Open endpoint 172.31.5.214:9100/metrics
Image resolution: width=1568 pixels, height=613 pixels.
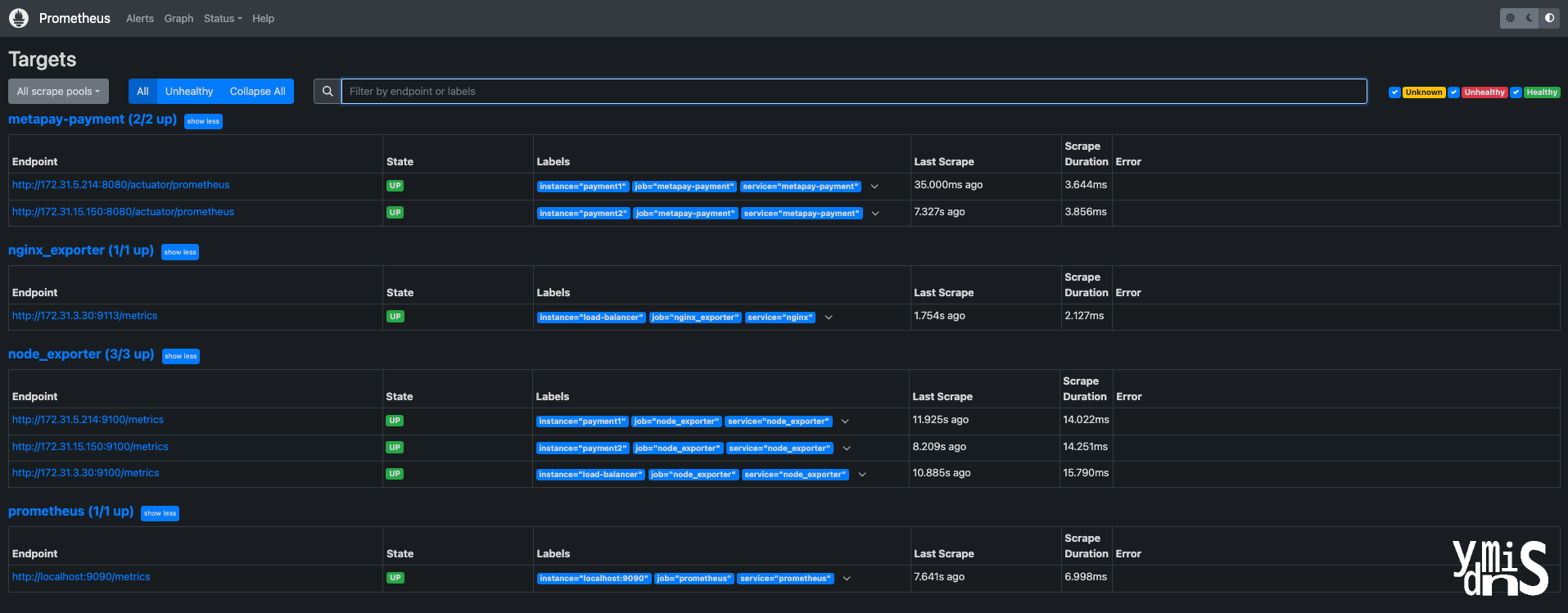click(x=88, y=420)
